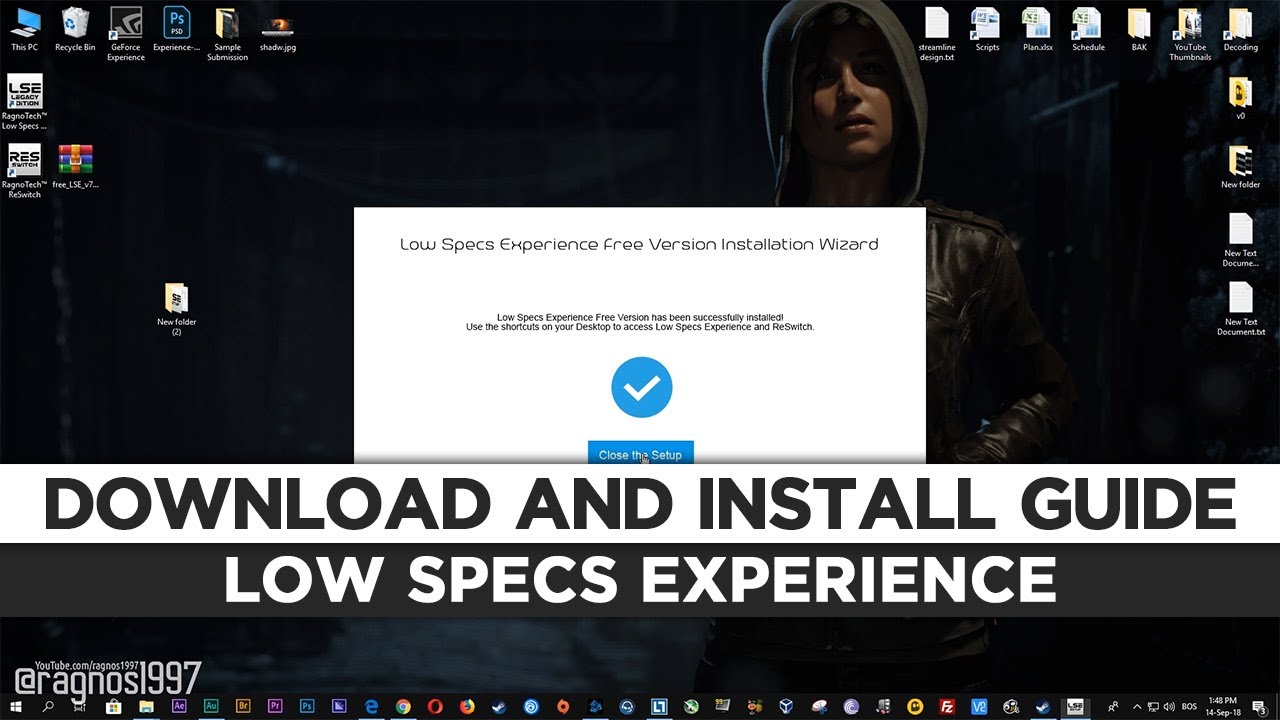This screenshot has width=1280, height=720.
Task: Open File Explorer from taskbar
Action: click(x=146, y=706)
